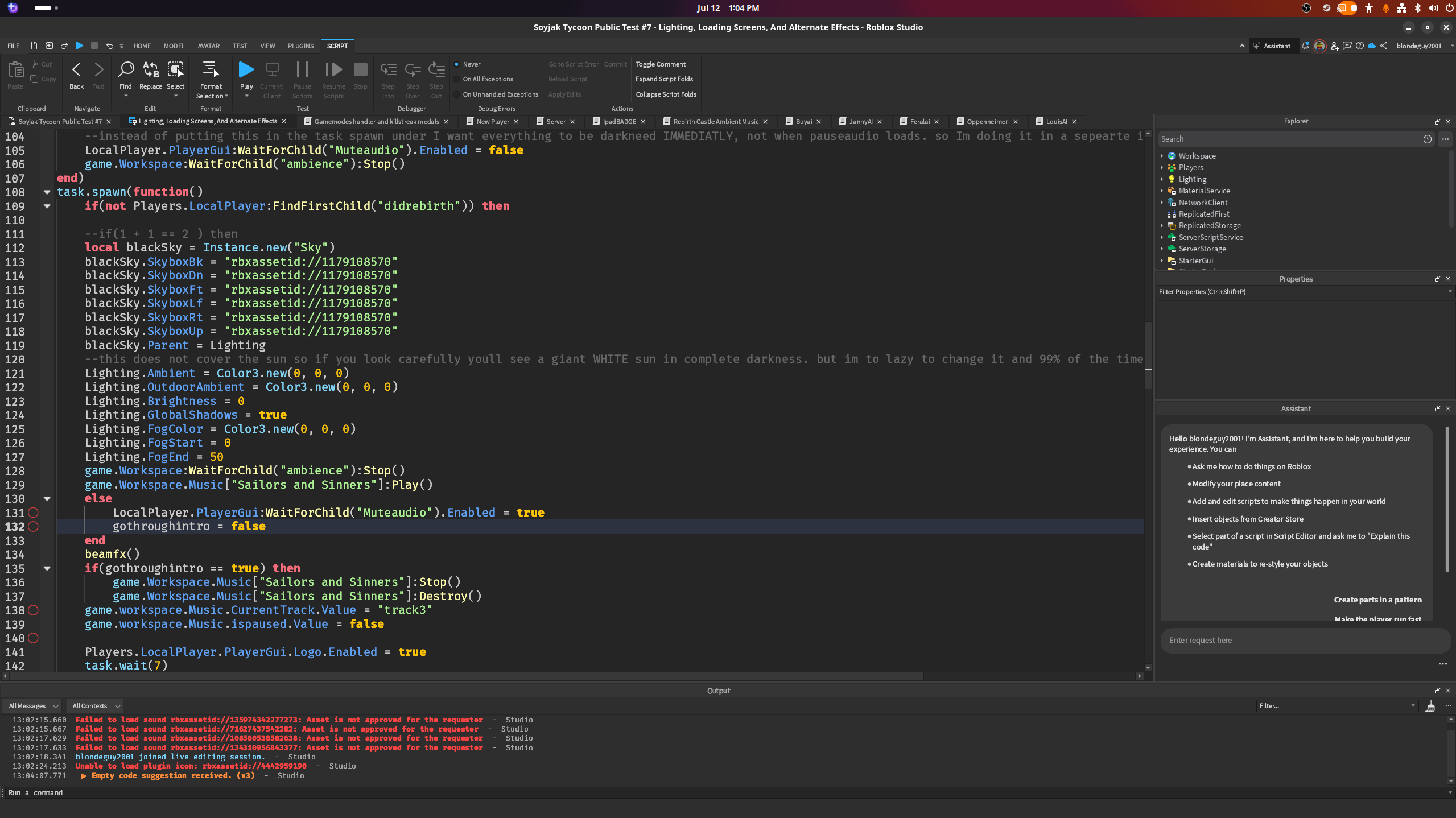Click the Back navigate arrow
Viewport: 1456px width, 818px height.
point(76,70)
